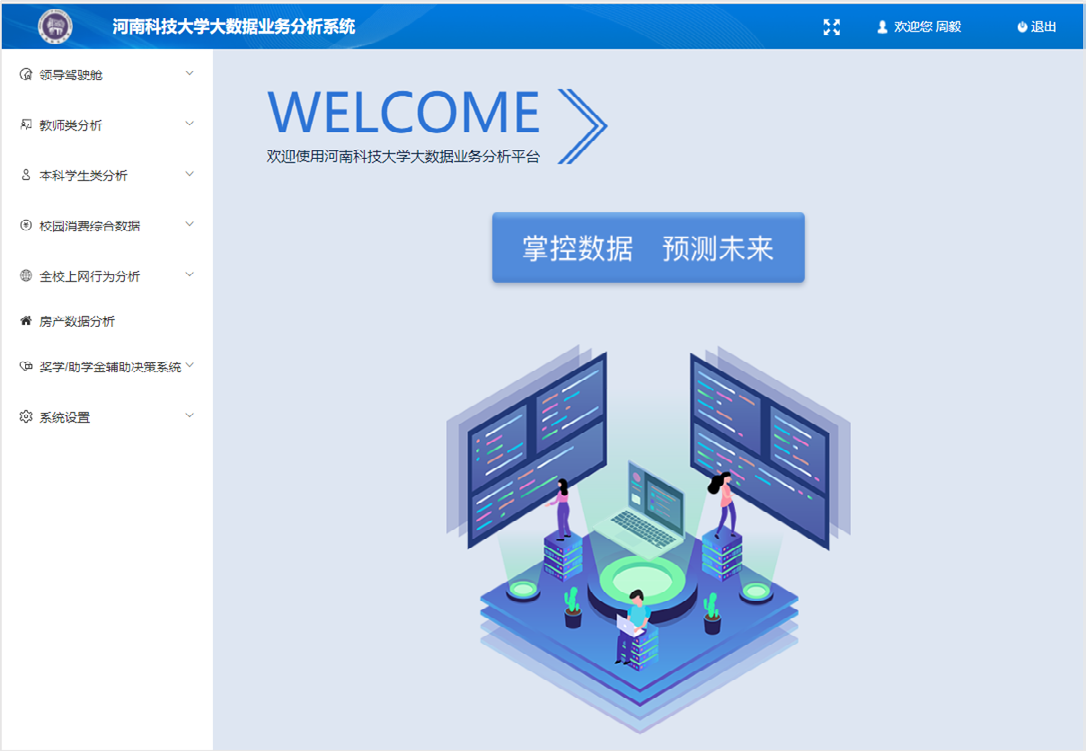Click the user profile icon
The width and height of the screenshot is (1086, 751).
(x=882, y=27)
